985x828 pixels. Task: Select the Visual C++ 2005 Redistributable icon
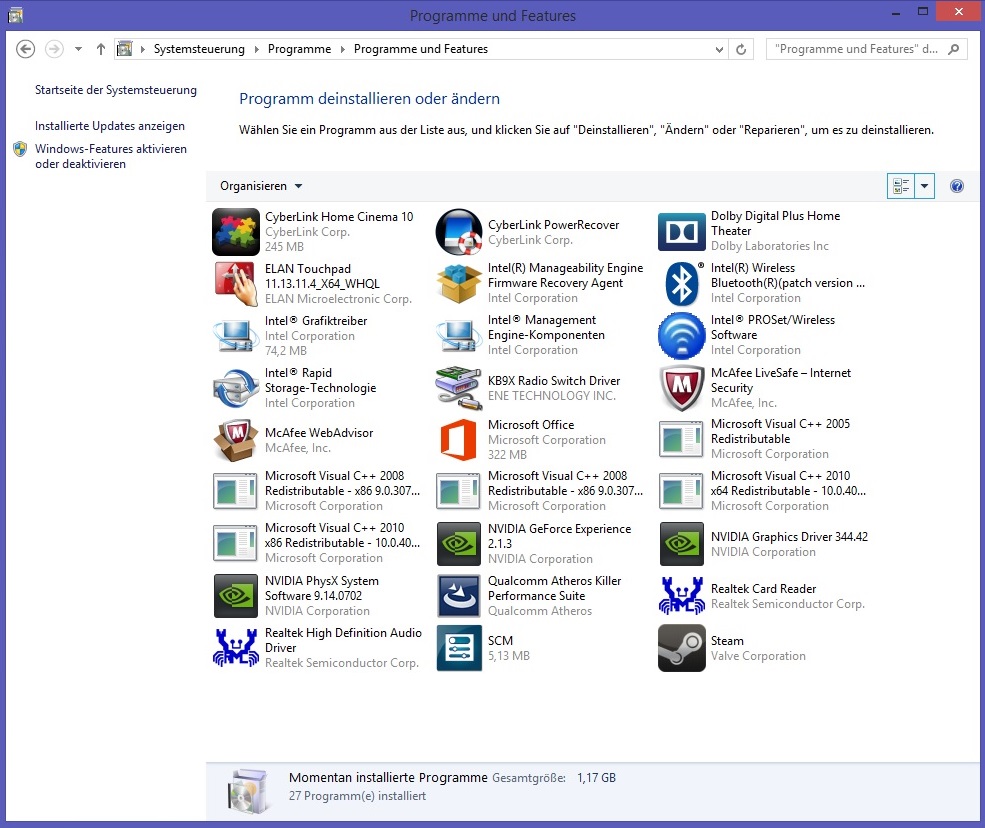[682, 439]
